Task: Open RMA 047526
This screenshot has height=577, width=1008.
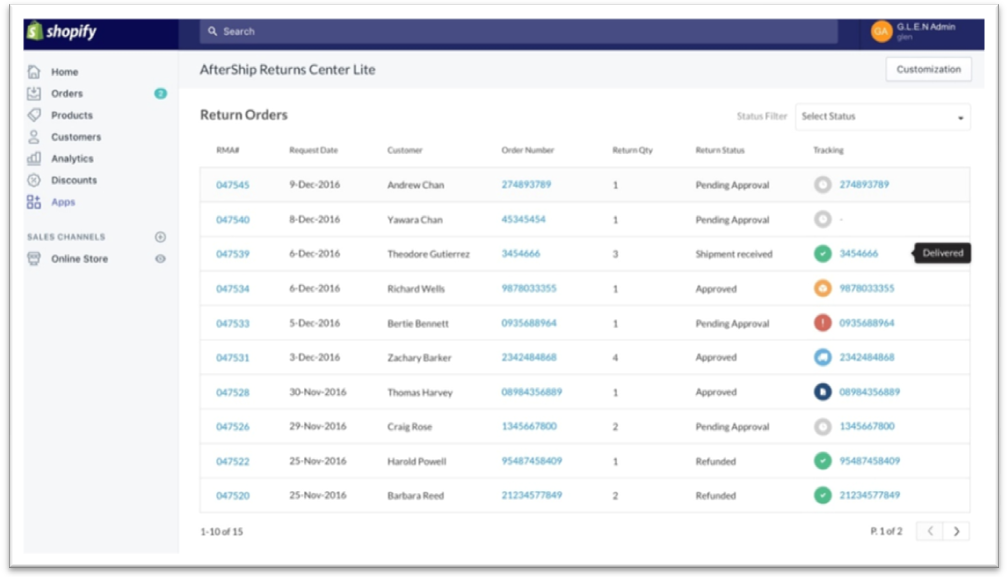Action: (233, 427)
